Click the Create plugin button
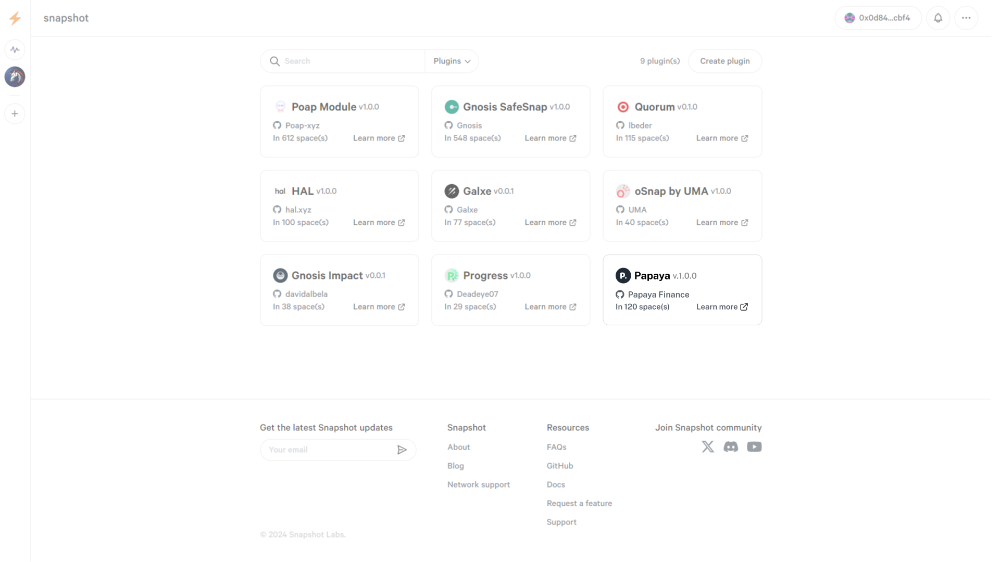The height and width of the screenshot is (562, 1000). click(x=725, y=61)
